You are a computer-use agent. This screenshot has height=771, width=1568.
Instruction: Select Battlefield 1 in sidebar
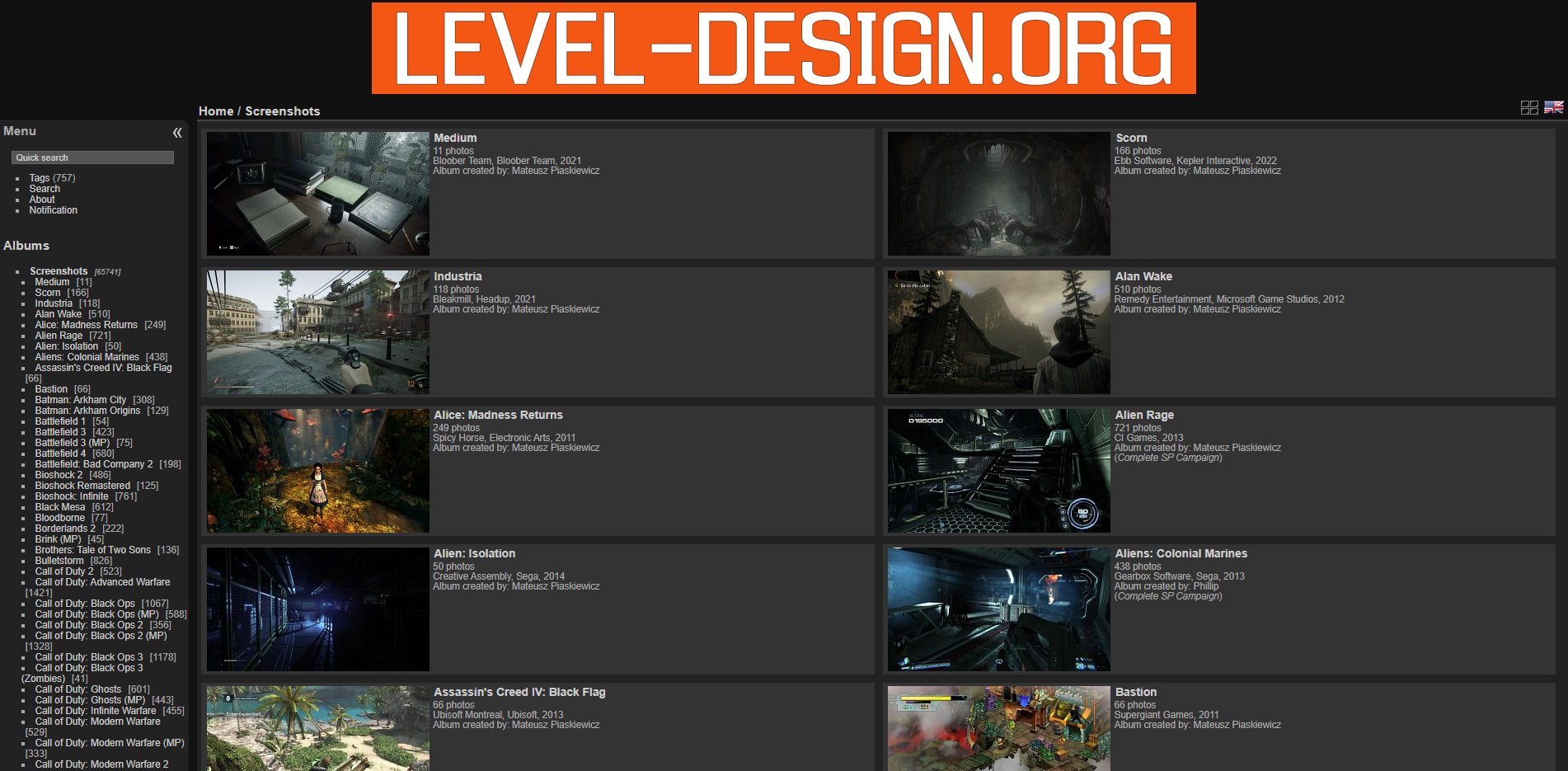(x=60, y=421)
